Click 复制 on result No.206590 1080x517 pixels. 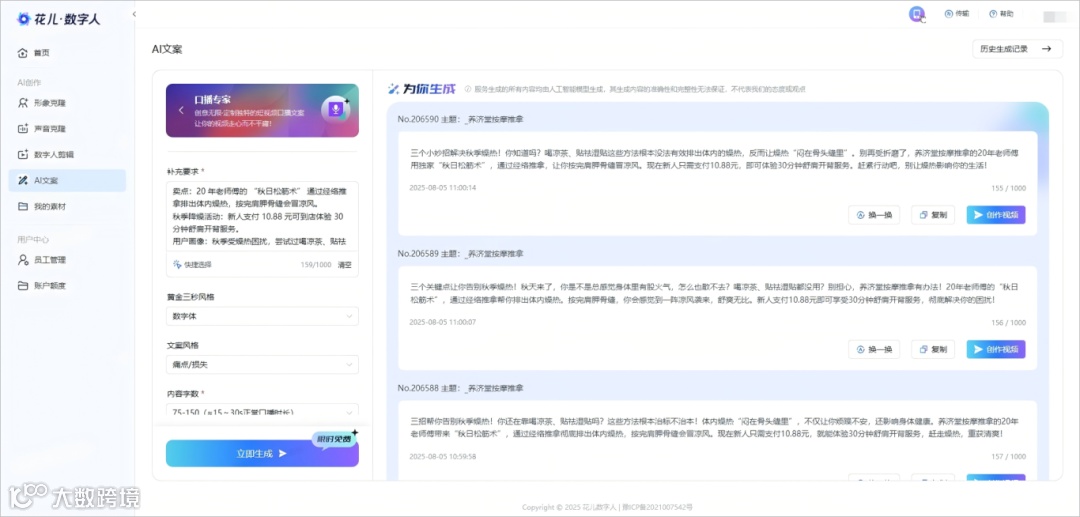click(x=933, y=215)
